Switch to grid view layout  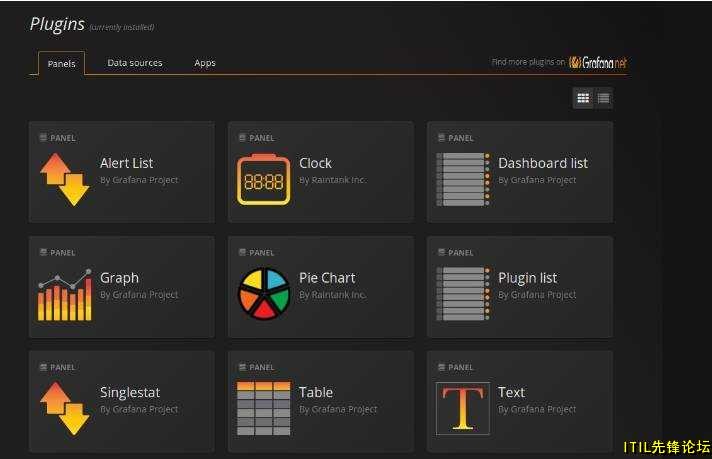pyautogui.click(x=583, y=98)
